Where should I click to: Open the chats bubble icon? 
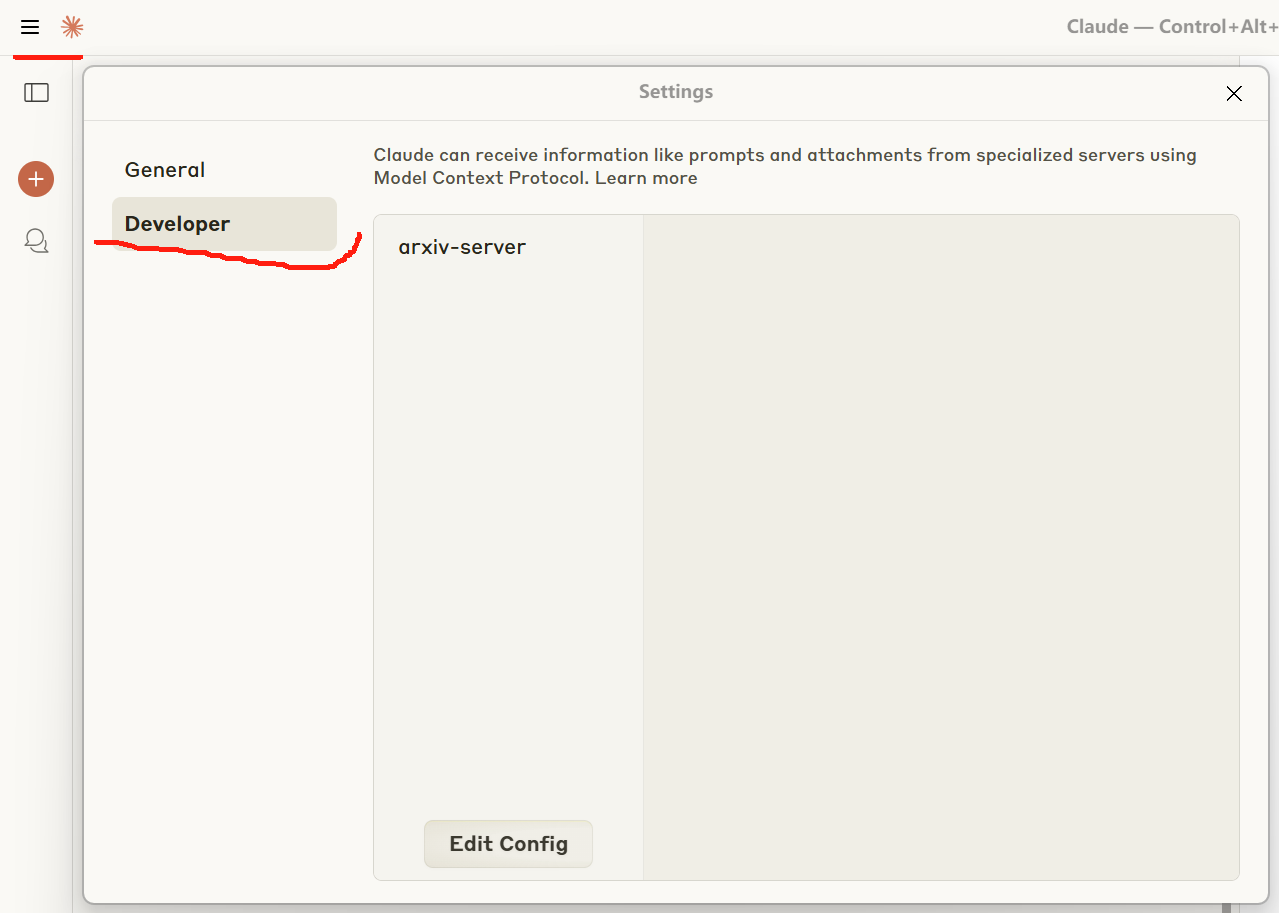tap(37, 241)
